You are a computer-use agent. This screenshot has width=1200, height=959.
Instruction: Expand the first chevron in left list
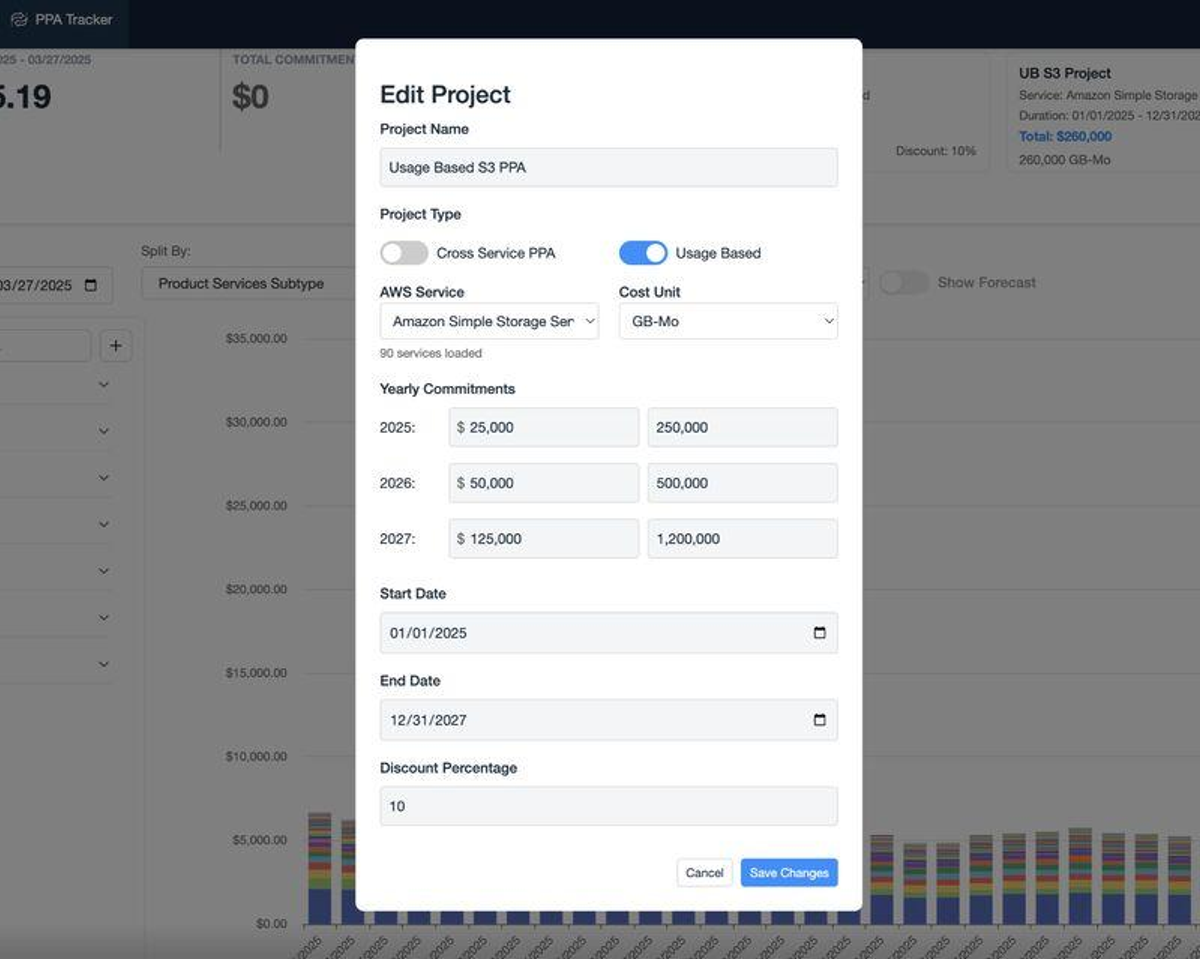104,385
